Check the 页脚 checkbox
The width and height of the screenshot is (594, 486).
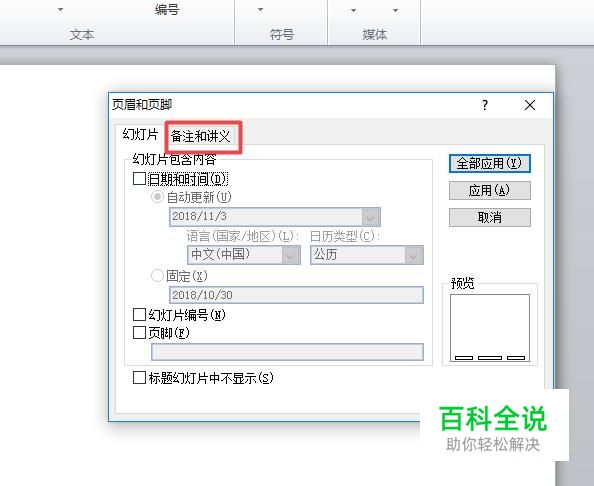click(x=139, y=333)
